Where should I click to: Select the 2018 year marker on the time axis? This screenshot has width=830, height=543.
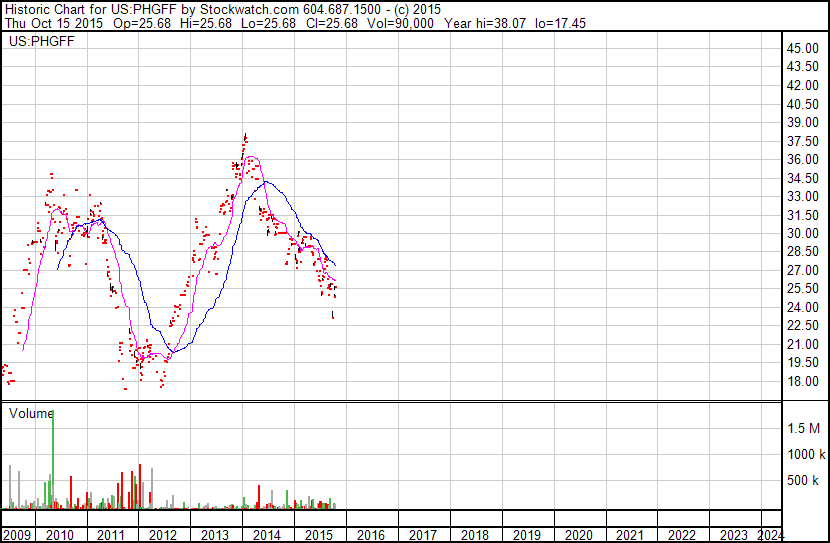coord(475,534)
